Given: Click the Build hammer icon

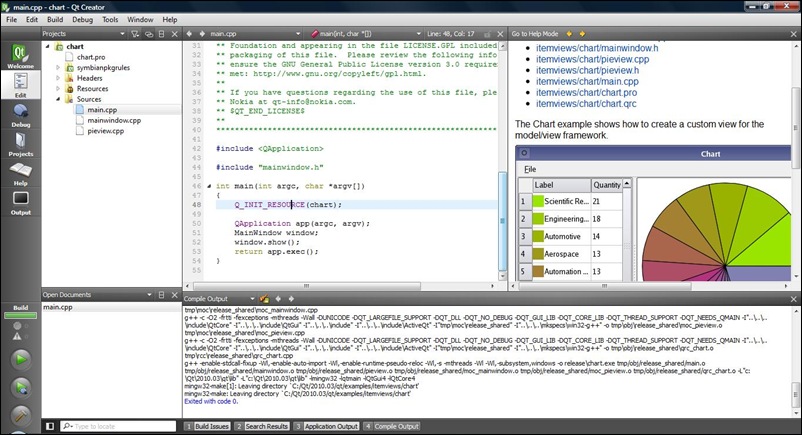Looking at the screenshot, I should pos(20,416).
